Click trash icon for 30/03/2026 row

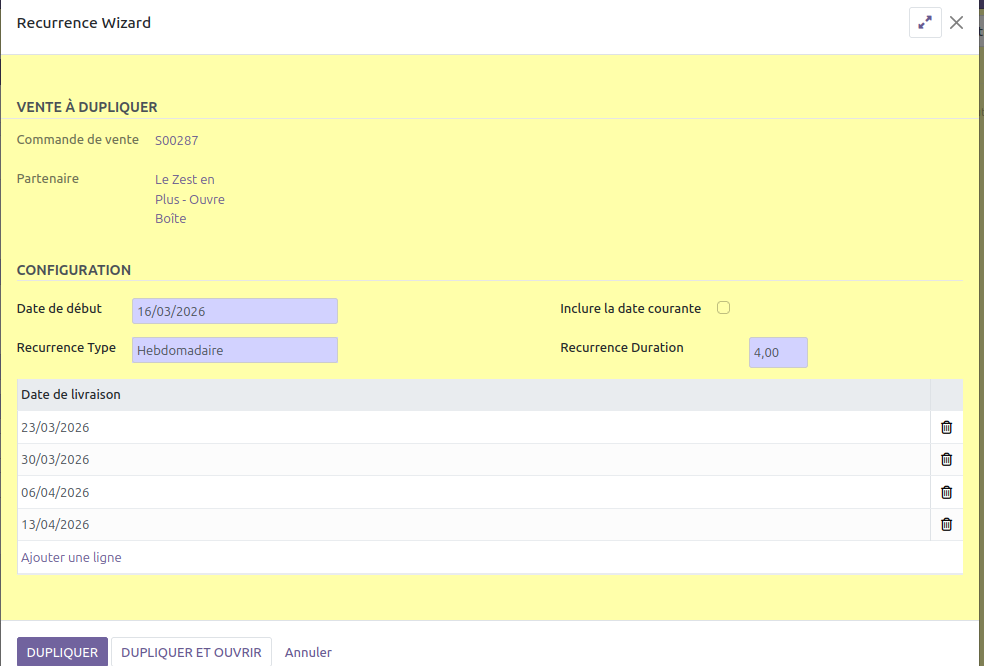tap(946, 459)
